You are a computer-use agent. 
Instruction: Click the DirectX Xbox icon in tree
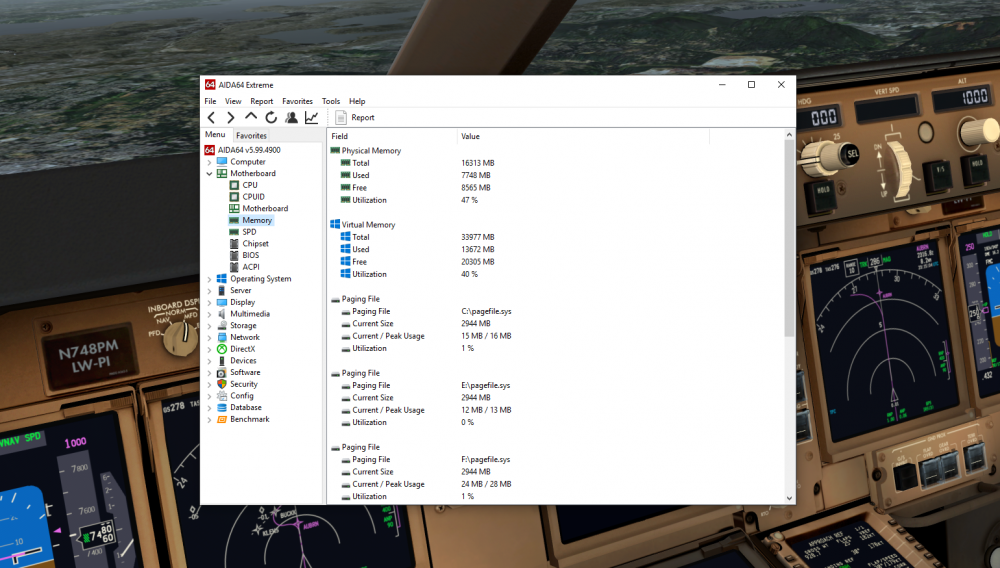(222, 349)
